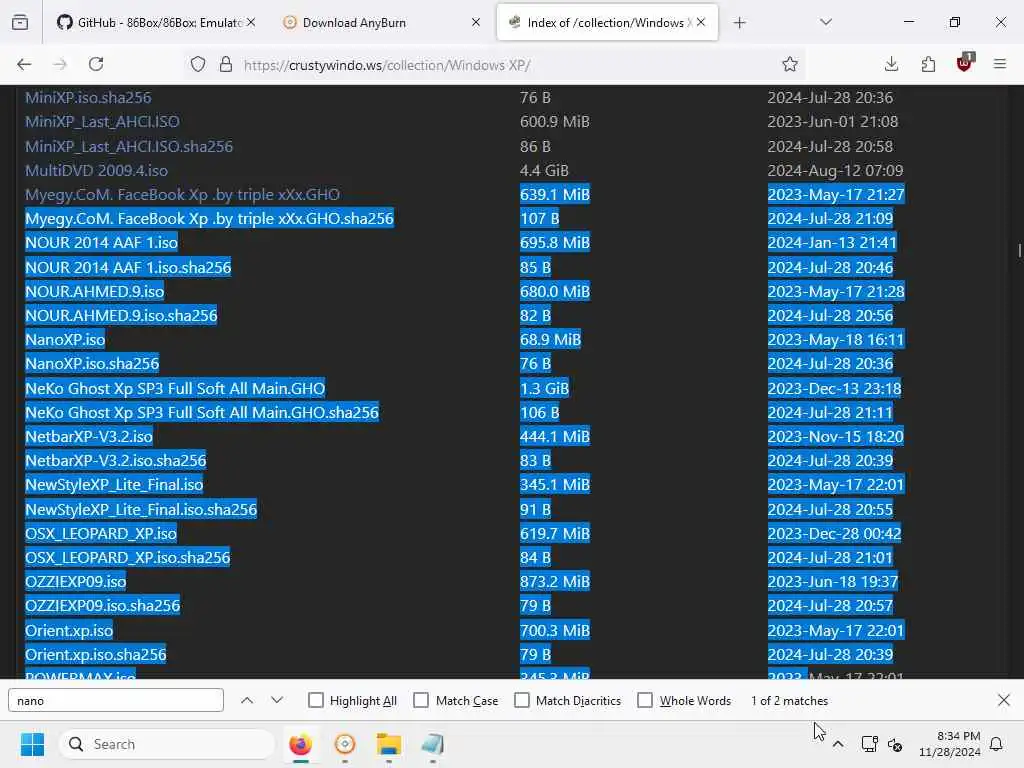Download MultiDVD 2009.4.iso
Image resolution: width=1024 pixels, height=768 pixels.
(x=96, y=170)
